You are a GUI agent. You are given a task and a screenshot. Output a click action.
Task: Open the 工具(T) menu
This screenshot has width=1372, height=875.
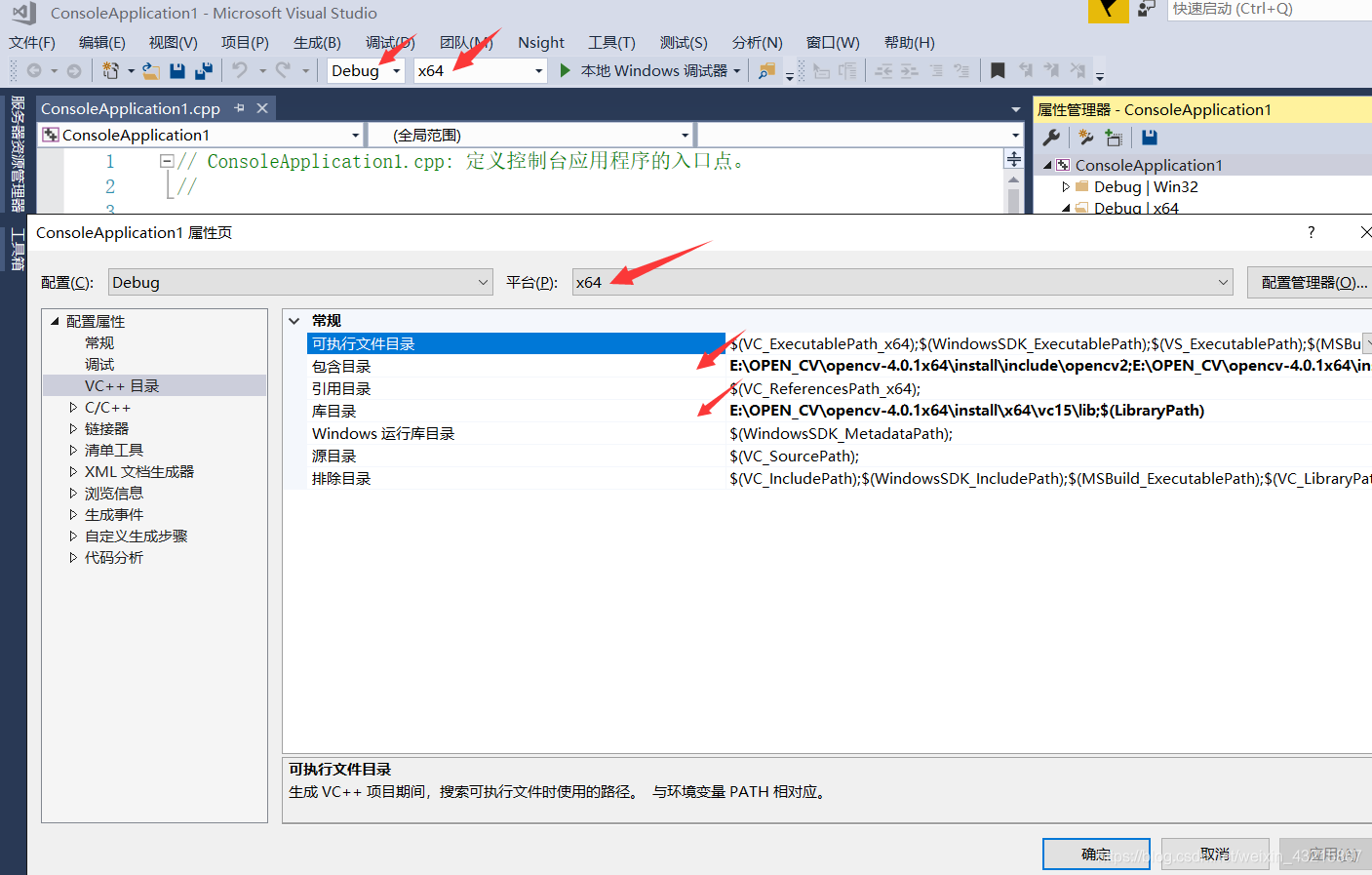[611, 42]
